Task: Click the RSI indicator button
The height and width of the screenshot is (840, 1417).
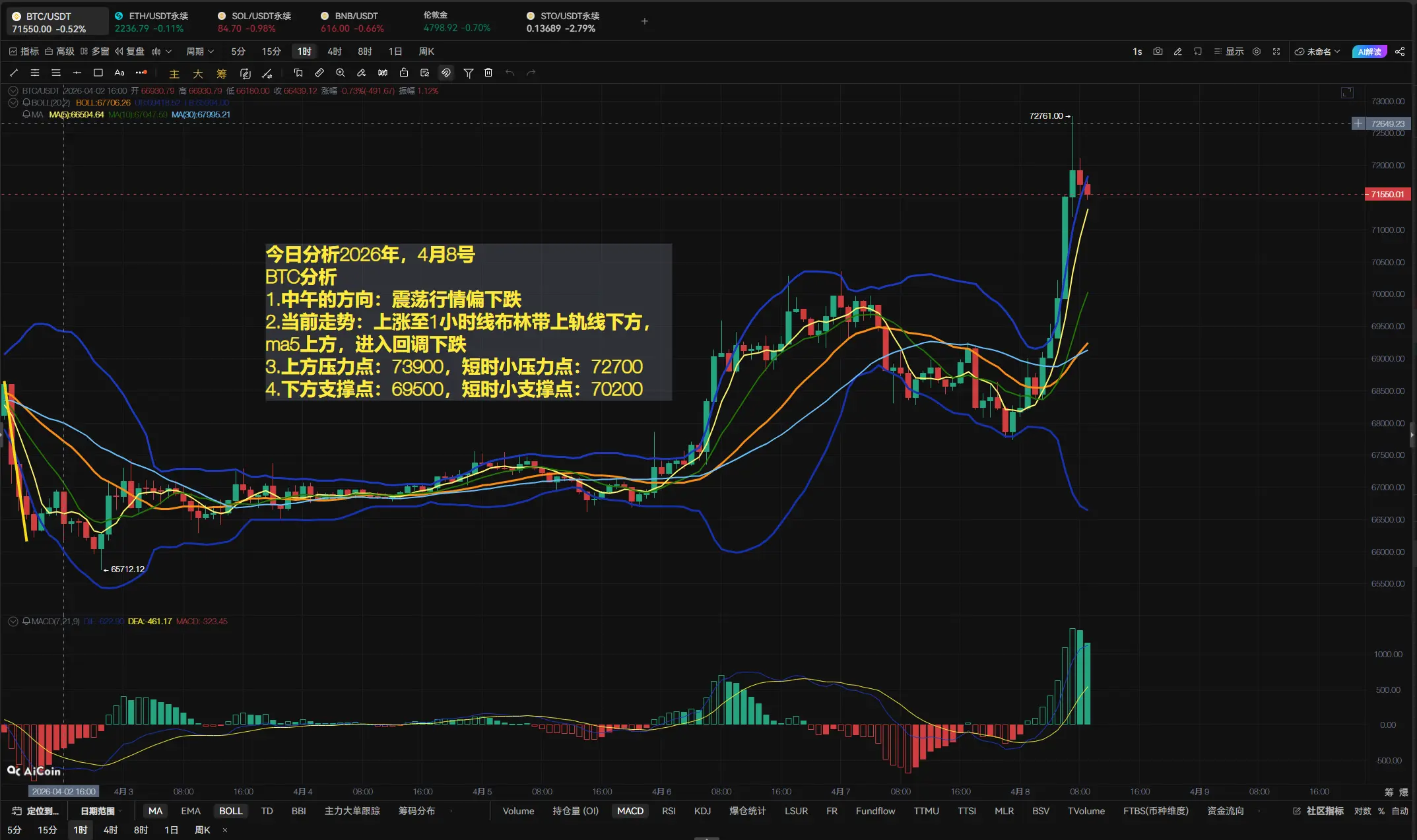Action: 669,811
